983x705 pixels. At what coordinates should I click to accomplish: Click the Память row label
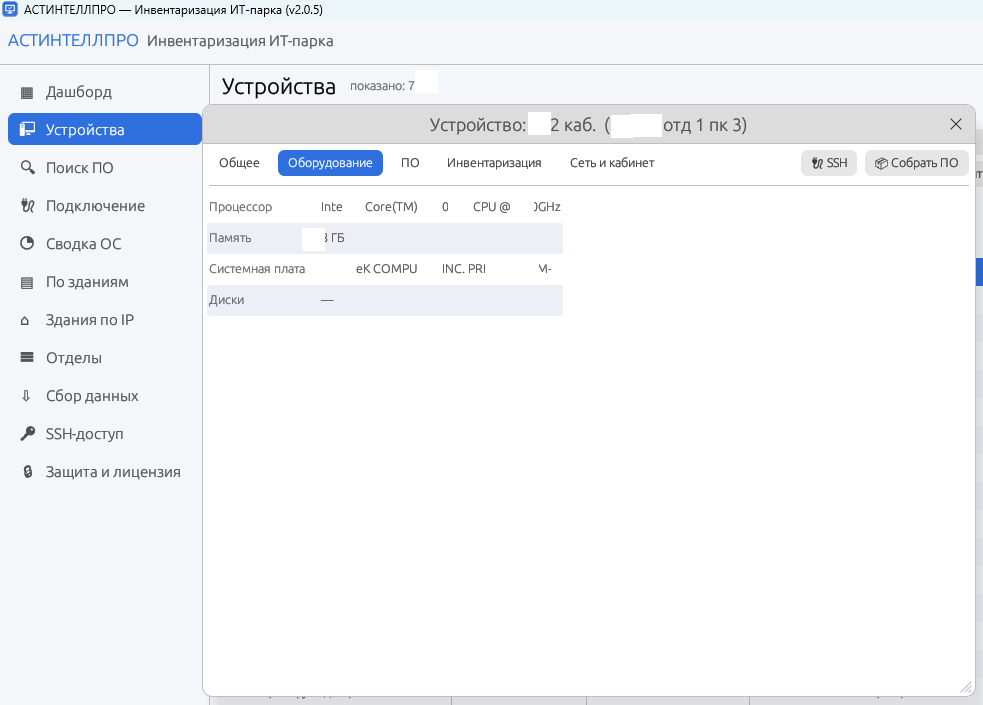point(230,238)
